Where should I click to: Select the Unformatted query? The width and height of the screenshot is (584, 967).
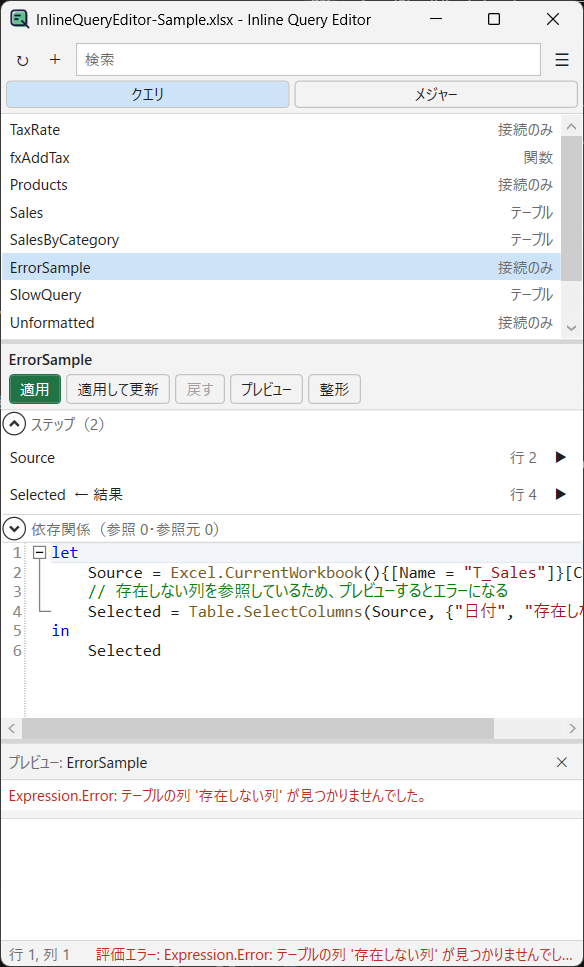(281, 323)
